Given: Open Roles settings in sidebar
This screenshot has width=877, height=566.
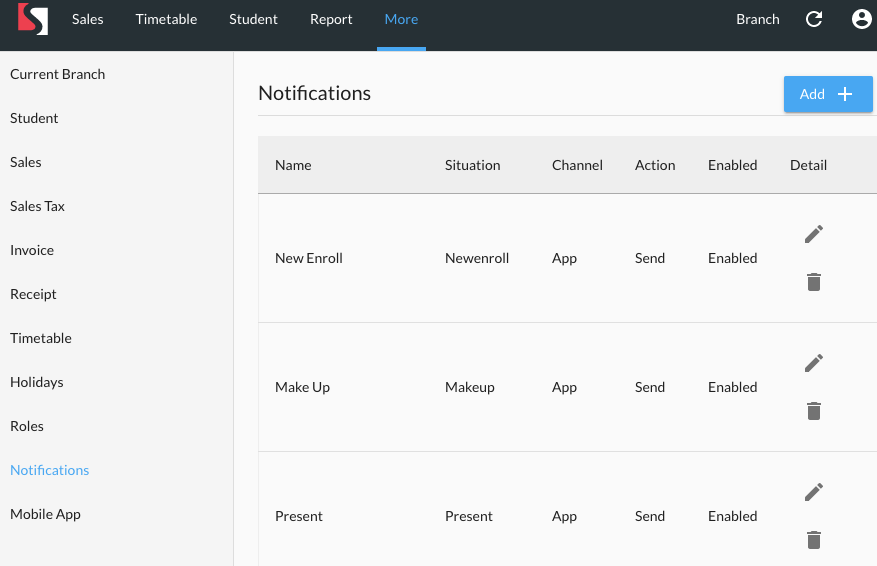Looking at the screenshot, I should [x=27, y=426].
